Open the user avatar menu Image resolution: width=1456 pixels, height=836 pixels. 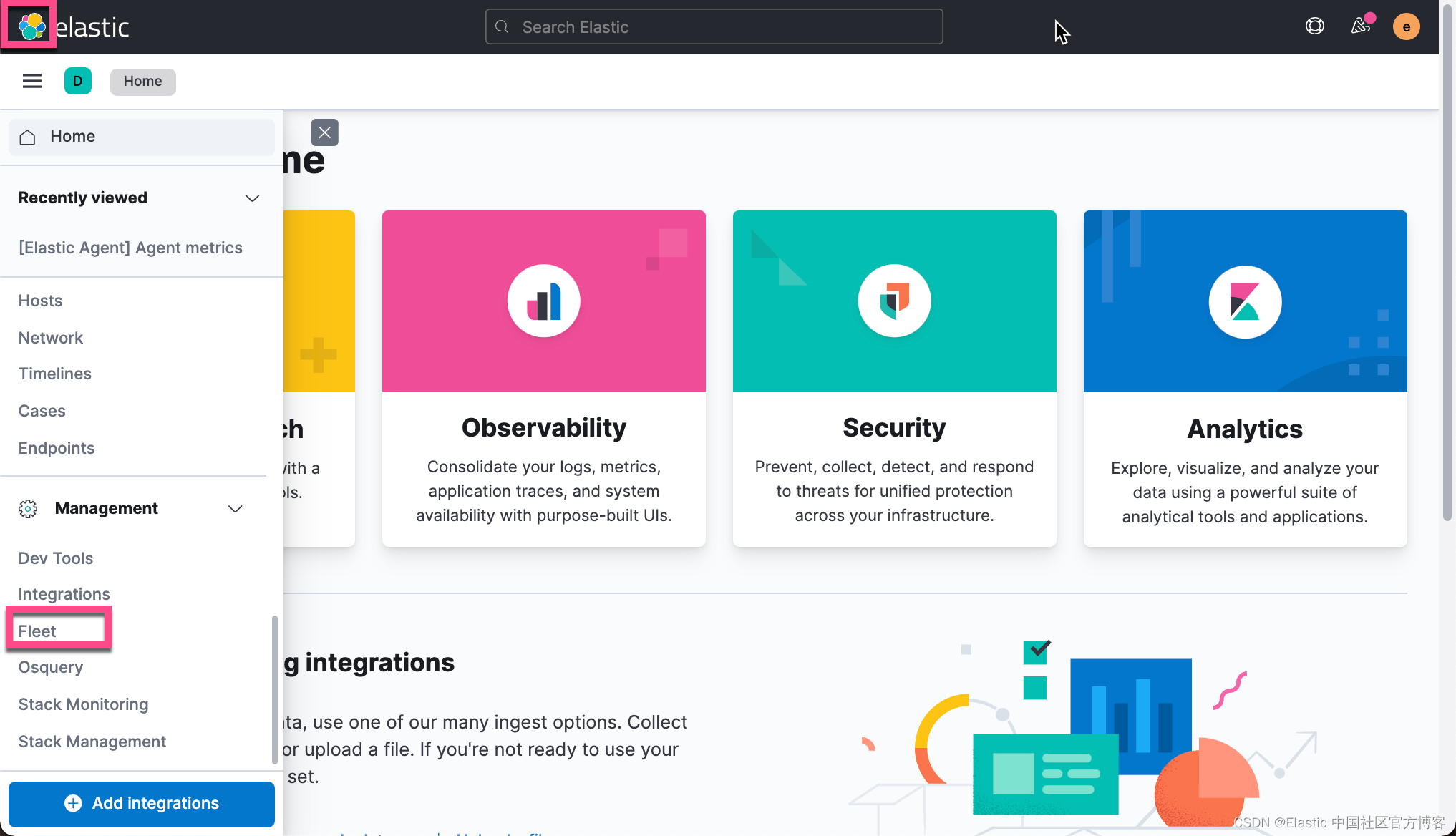(1406, 26)
